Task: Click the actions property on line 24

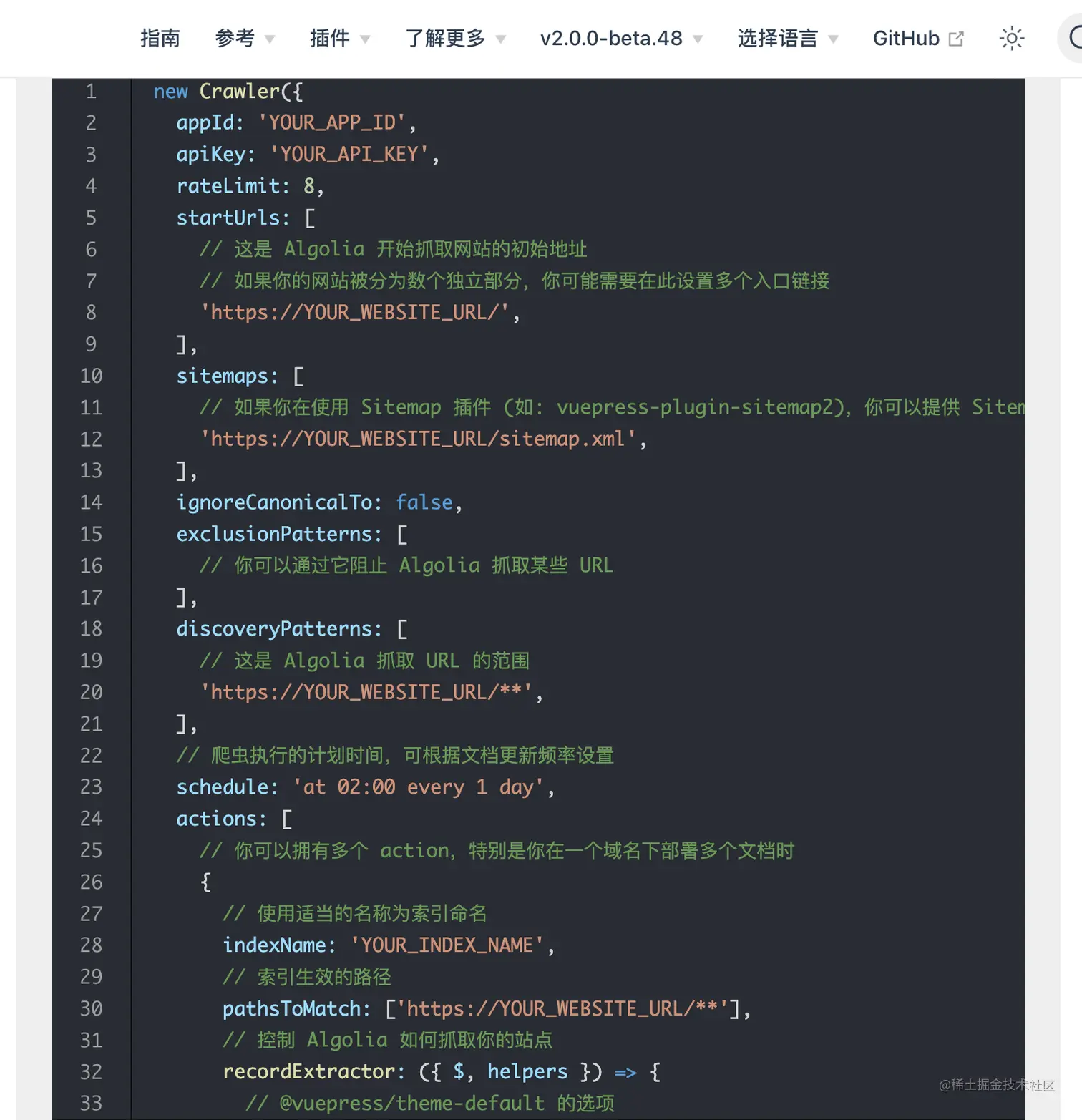Action: click(216, 819)
